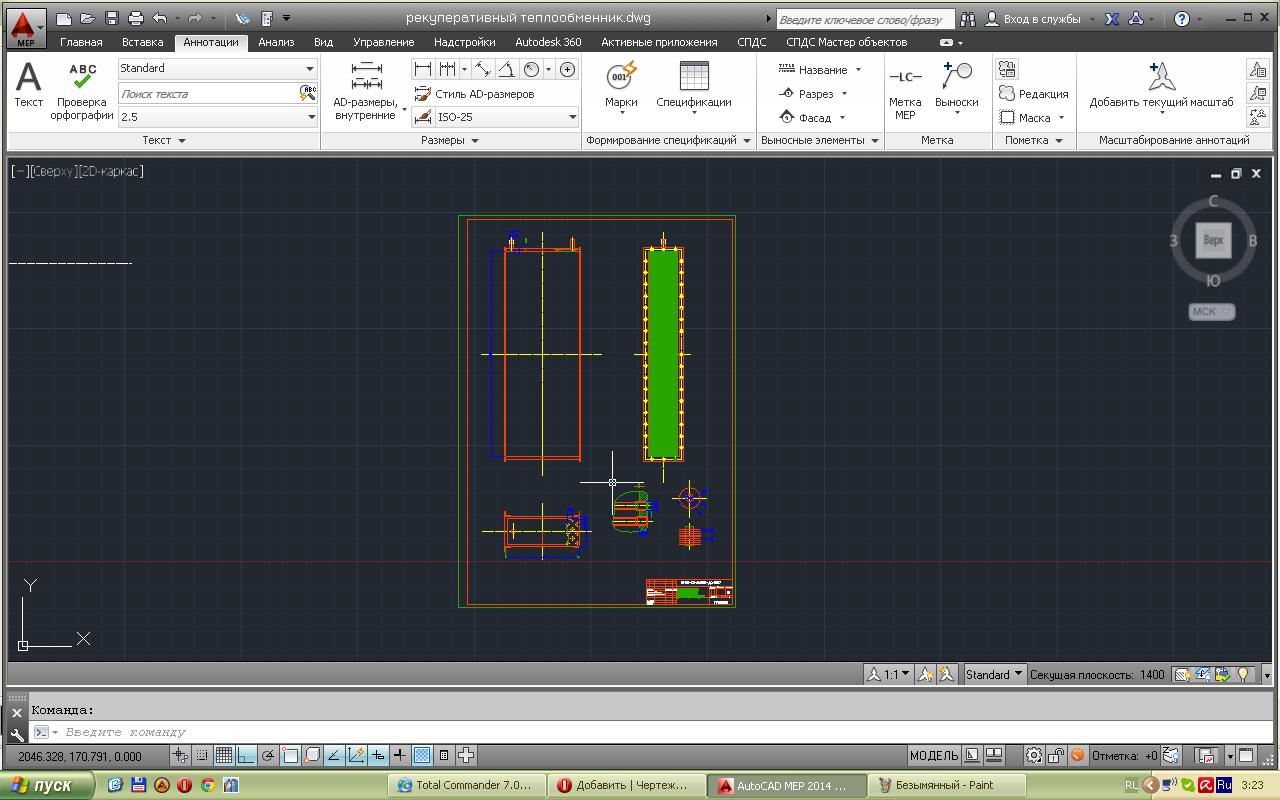Switch to the Вставка ribbon tab
1280x800 pixels.
(142, 42)
